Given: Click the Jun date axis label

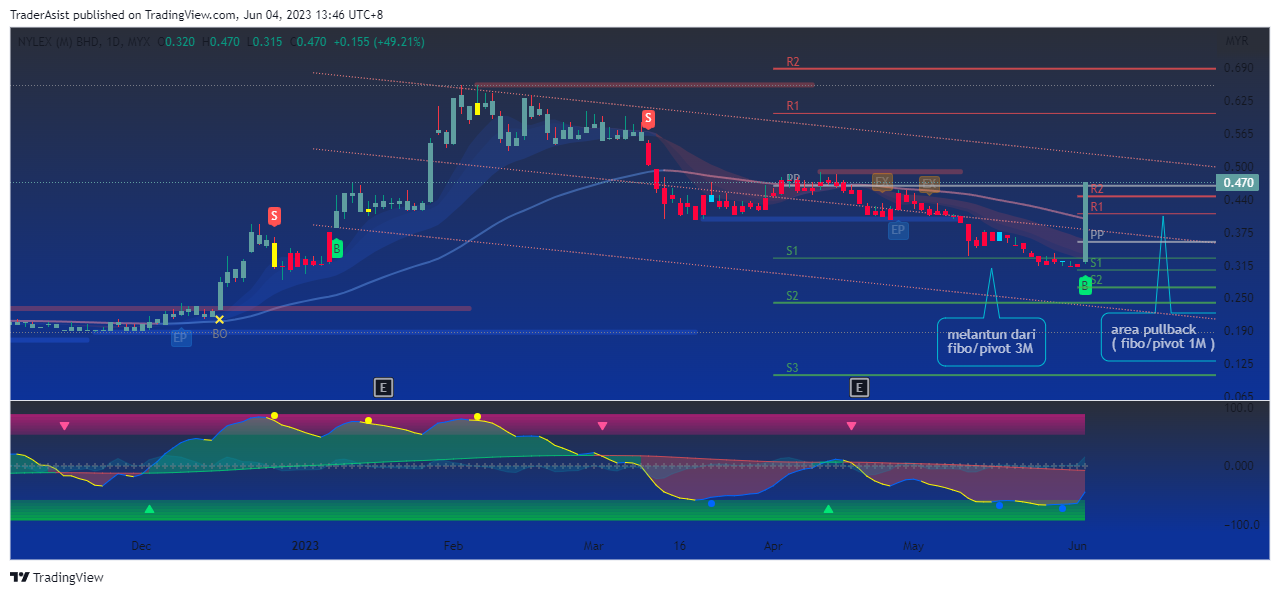Looking at the screenshot, I should [1077, 547].
